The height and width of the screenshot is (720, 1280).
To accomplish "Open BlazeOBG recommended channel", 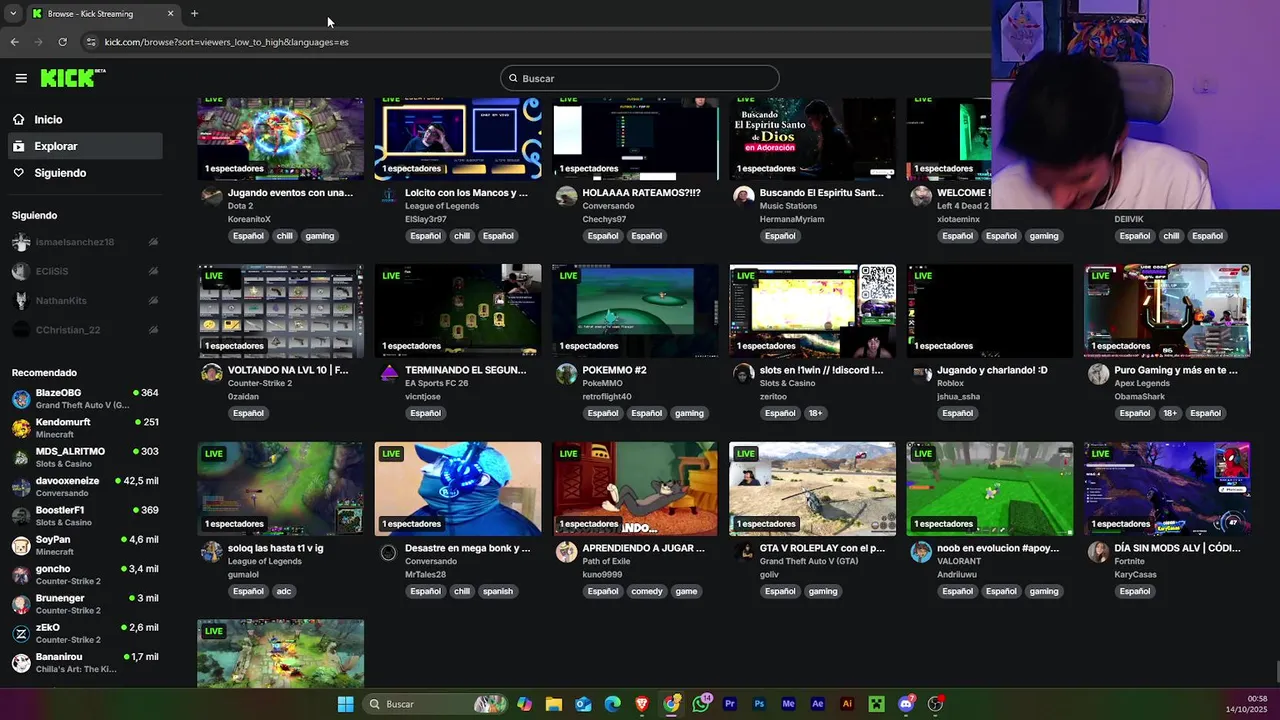I will pos(85,399).
